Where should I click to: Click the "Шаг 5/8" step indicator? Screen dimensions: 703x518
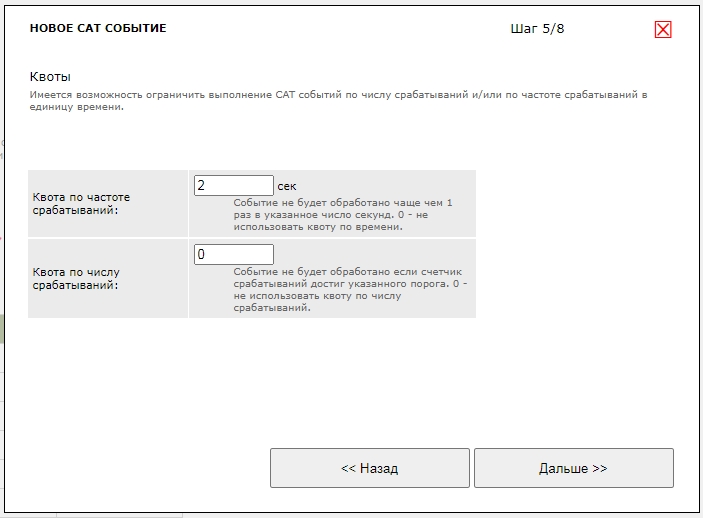[537, 29]
